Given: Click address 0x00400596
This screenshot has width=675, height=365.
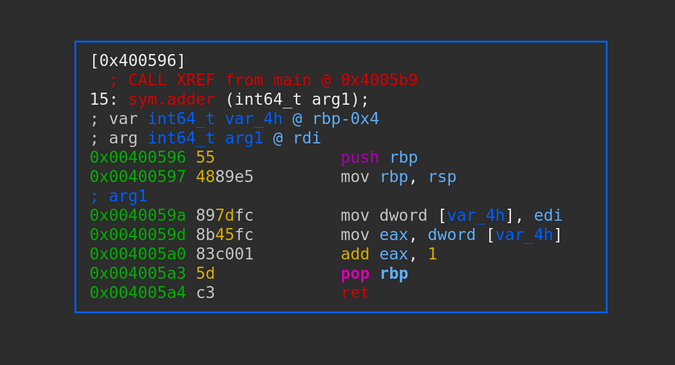Looking at the screenshot, I should (138, 158).
